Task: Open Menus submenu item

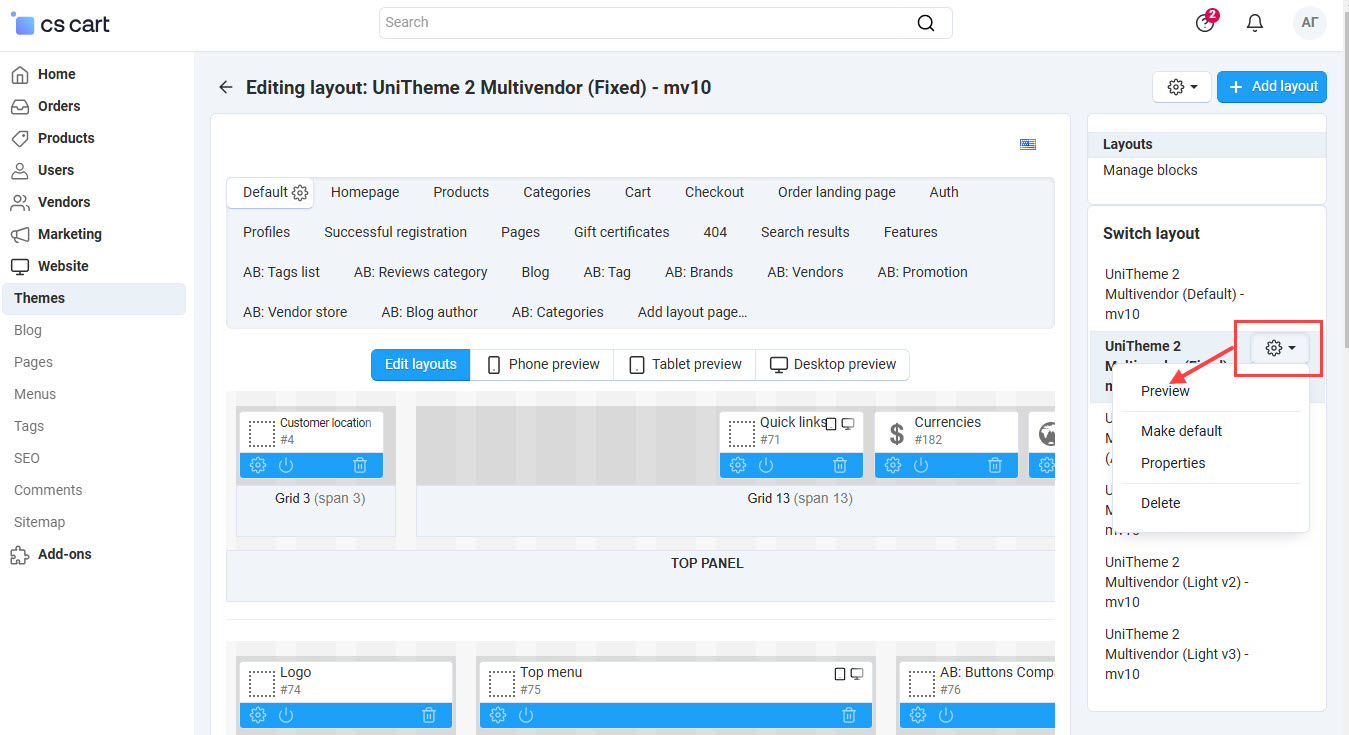Action: 35,394
